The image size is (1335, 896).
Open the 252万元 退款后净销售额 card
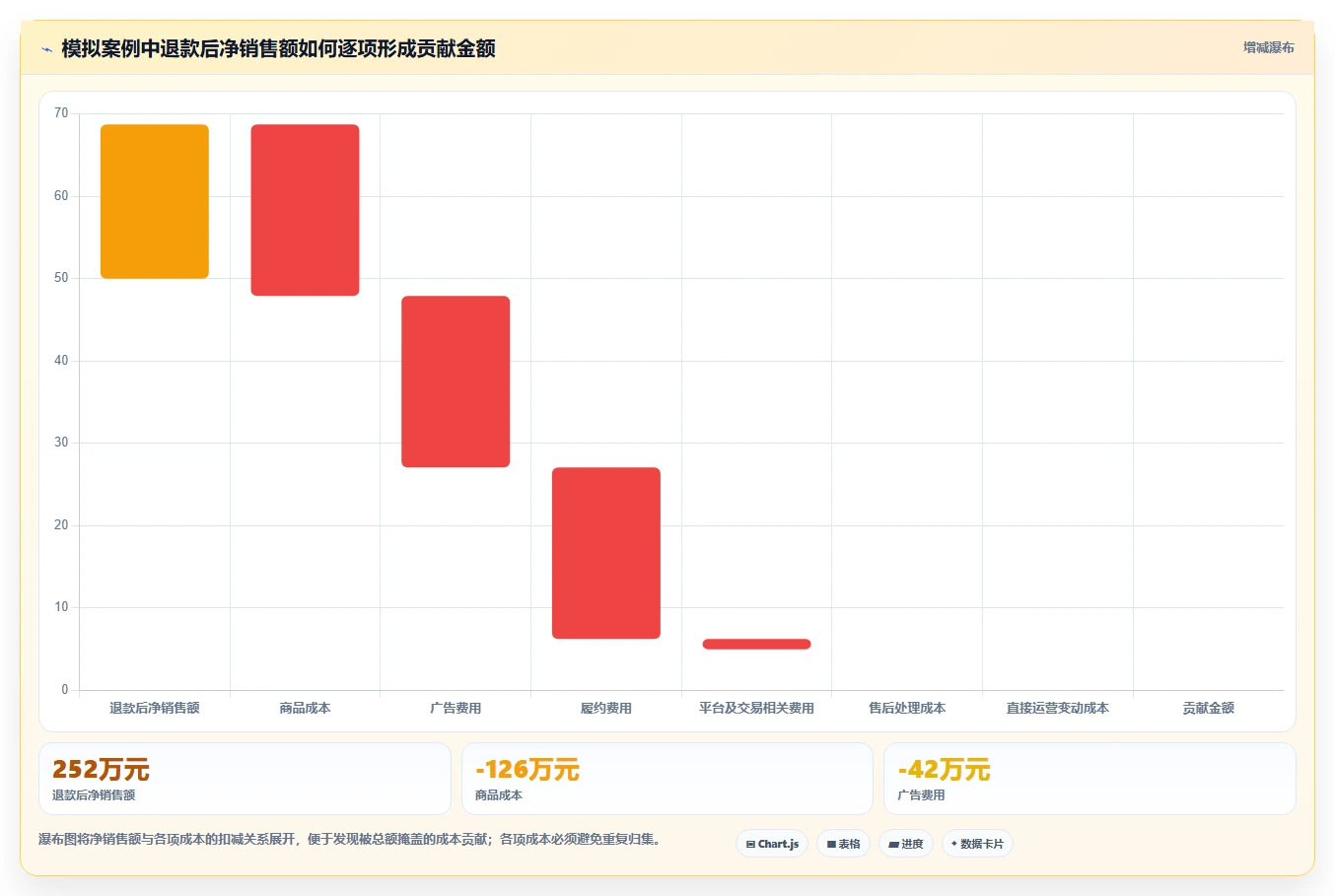coord(245,779)
